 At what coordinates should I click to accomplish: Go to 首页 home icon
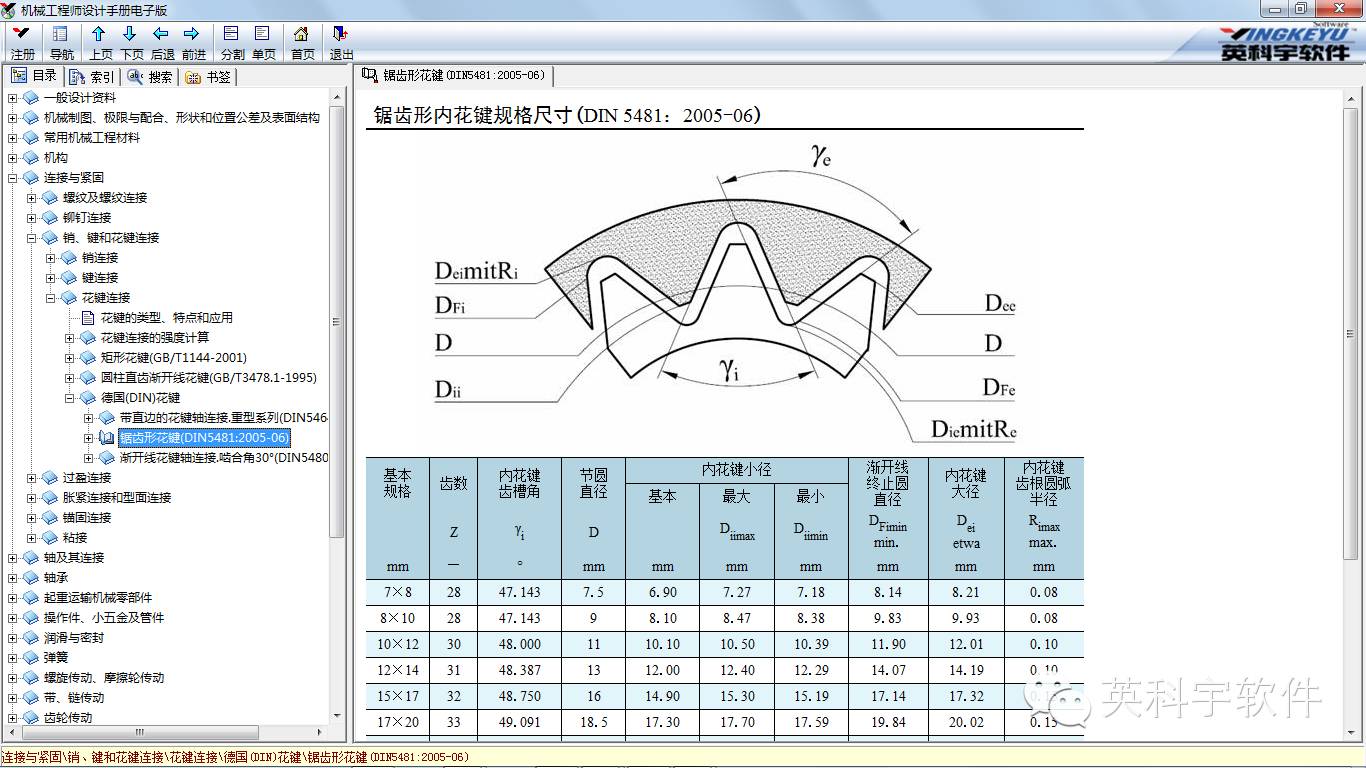302,42
